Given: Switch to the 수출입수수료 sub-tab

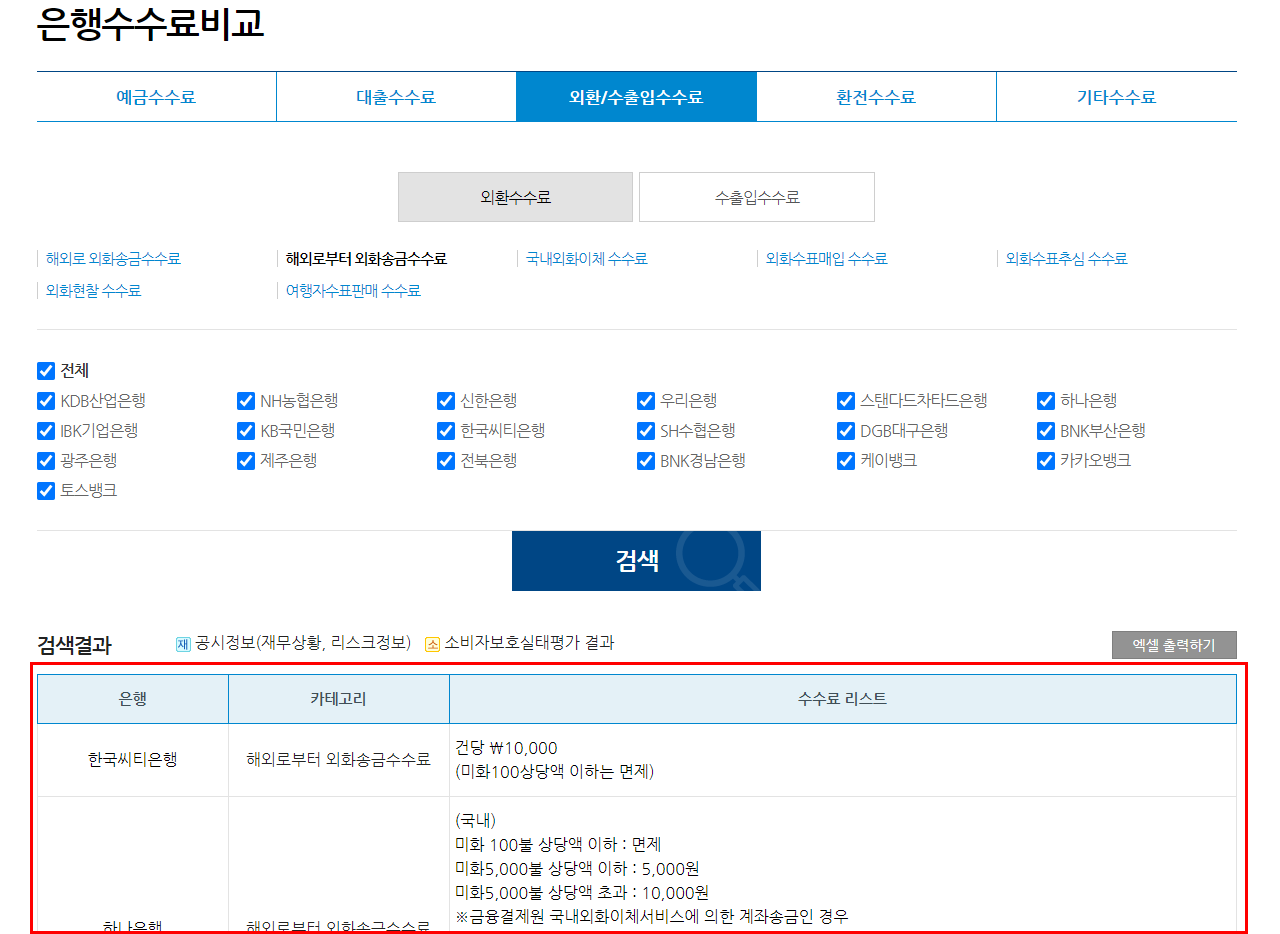Looking at the screenshot, I should 757,197.
